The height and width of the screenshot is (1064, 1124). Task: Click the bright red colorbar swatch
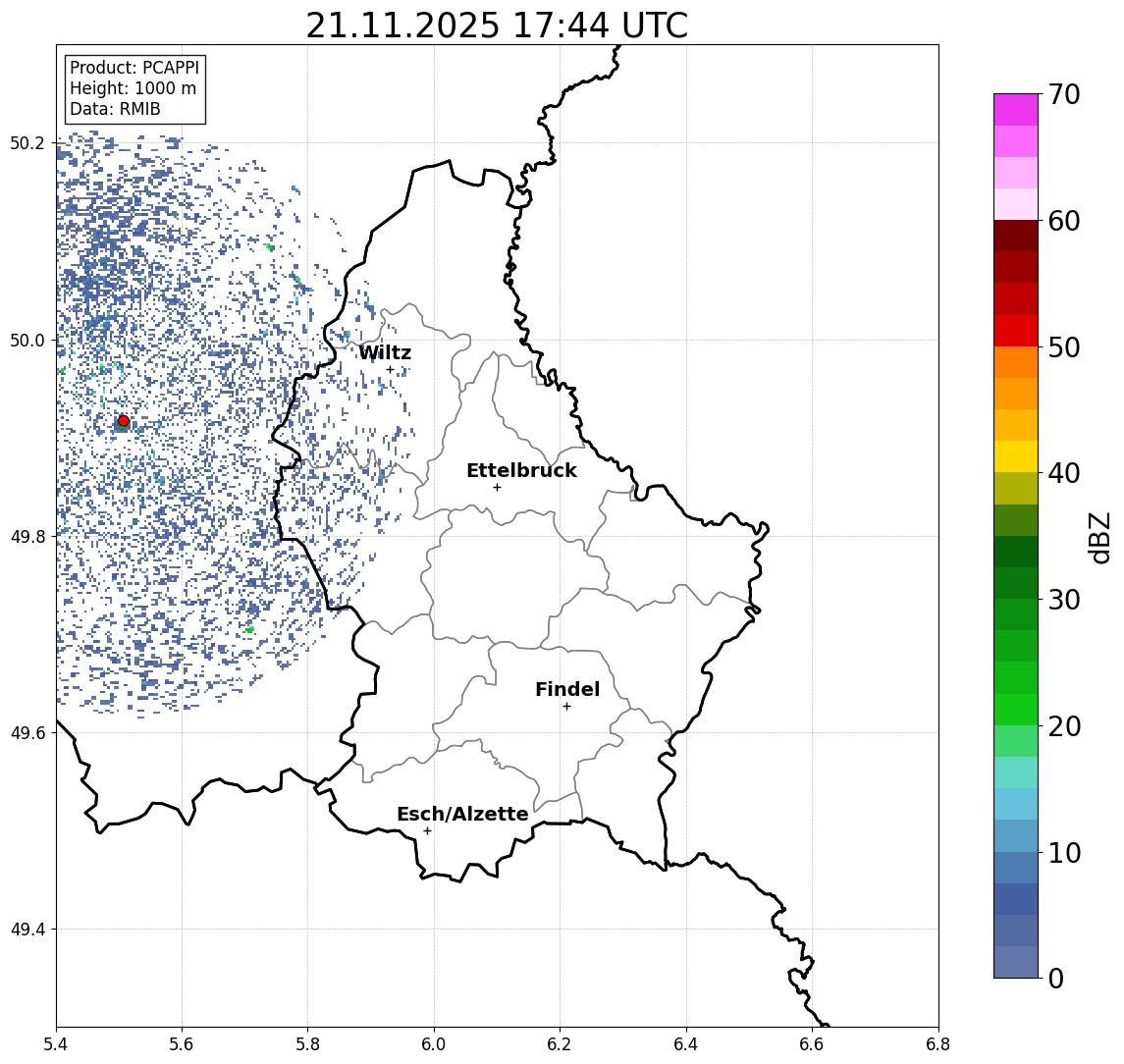coord(1016,331)
